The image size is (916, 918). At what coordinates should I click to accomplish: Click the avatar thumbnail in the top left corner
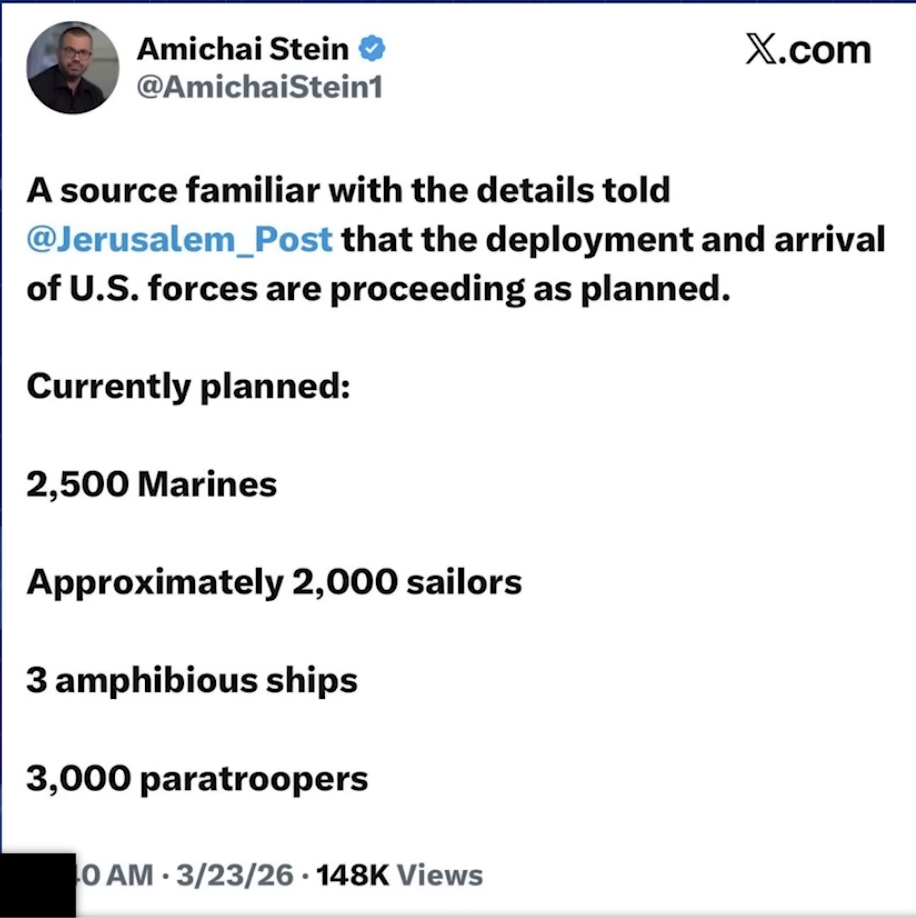point(72,69)
